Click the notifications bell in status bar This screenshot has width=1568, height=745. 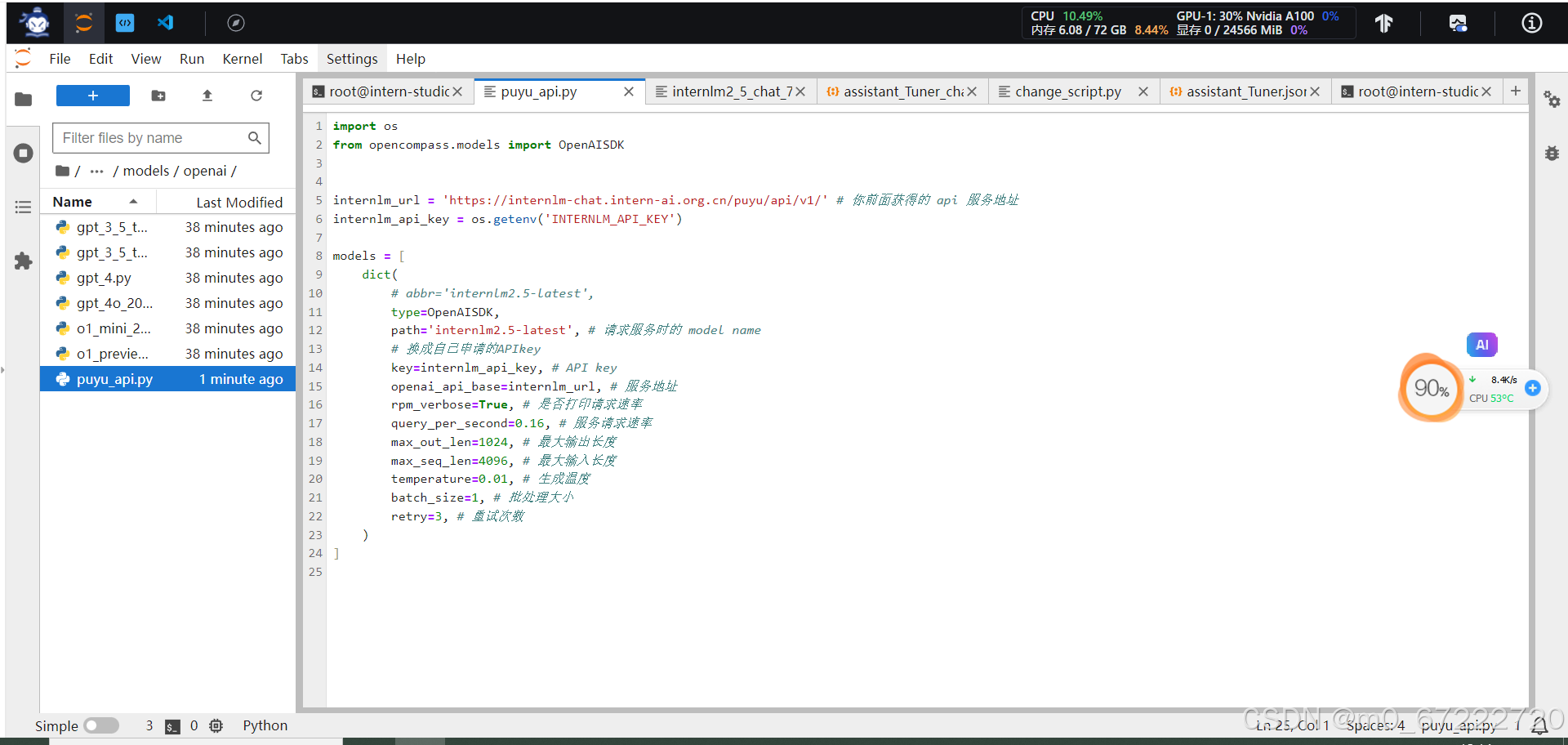click(1541, 725)
